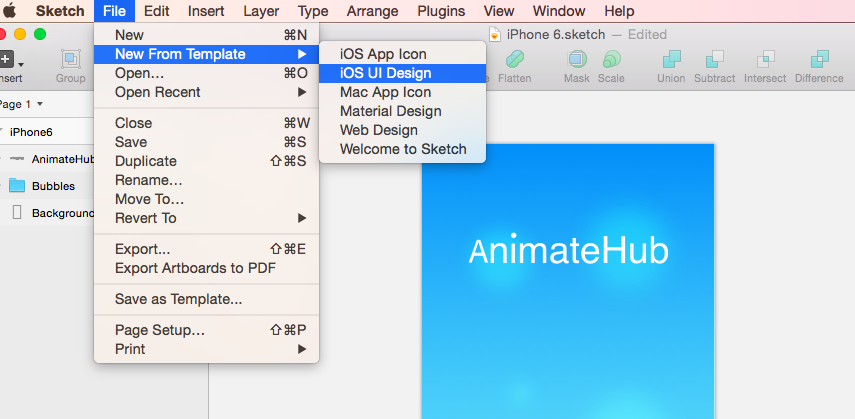Image resolution: width=855 pixels, height=419 pixels.
Task: Click the Background layer rectangle icon
Action: coord(17,213)
